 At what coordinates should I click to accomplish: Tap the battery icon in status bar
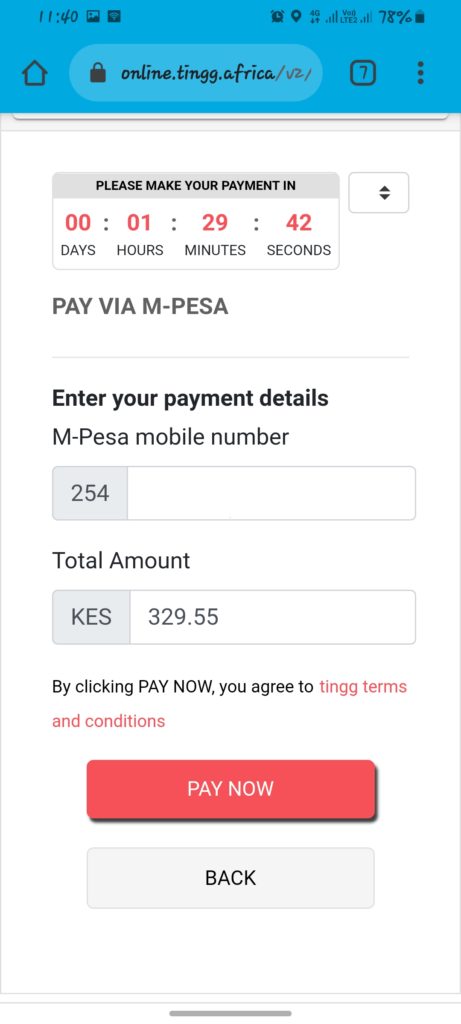point(420,17)
